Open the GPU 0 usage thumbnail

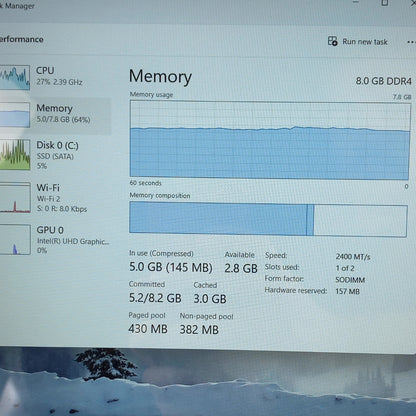pos(15,240)
